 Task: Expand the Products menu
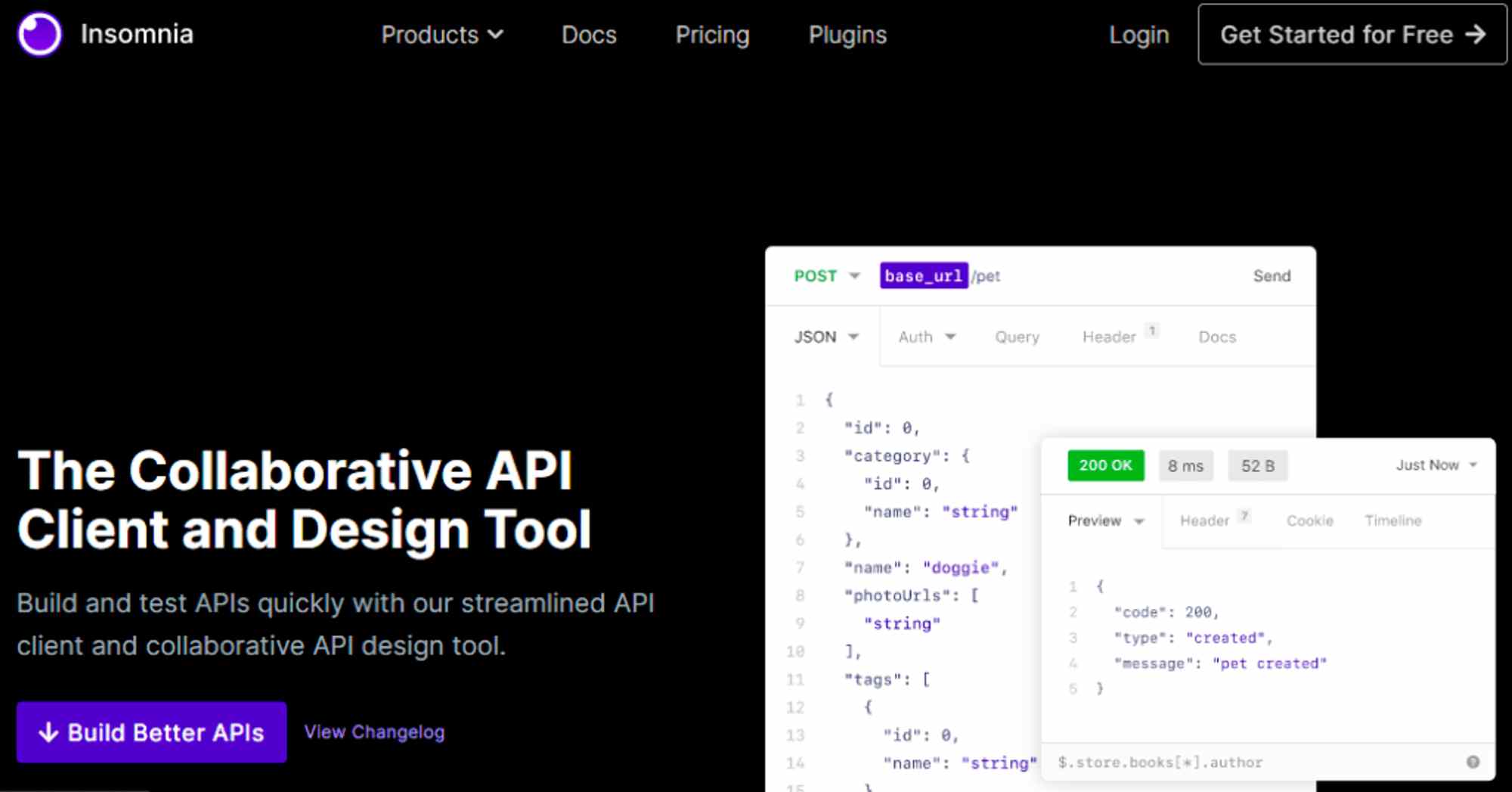pos(442,35)
